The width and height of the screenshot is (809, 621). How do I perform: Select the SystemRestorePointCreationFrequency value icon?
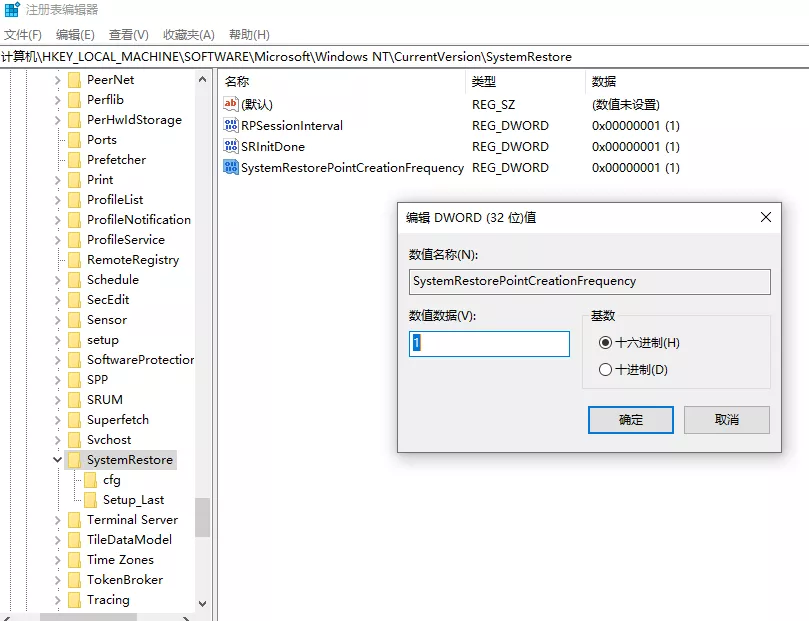[x=231, y=168]
